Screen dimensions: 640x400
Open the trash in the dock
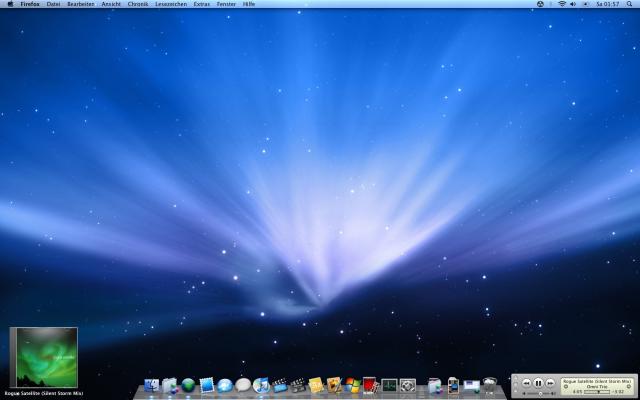(490, 385)
